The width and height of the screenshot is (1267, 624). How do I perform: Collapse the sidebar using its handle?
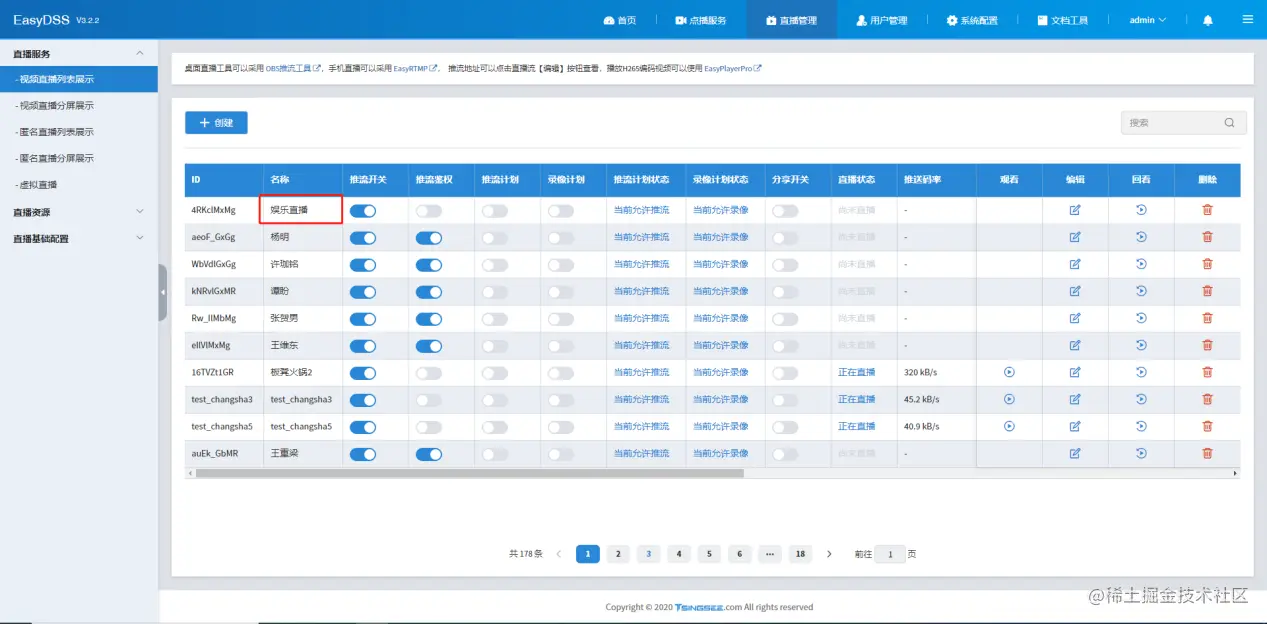(163, 292)
